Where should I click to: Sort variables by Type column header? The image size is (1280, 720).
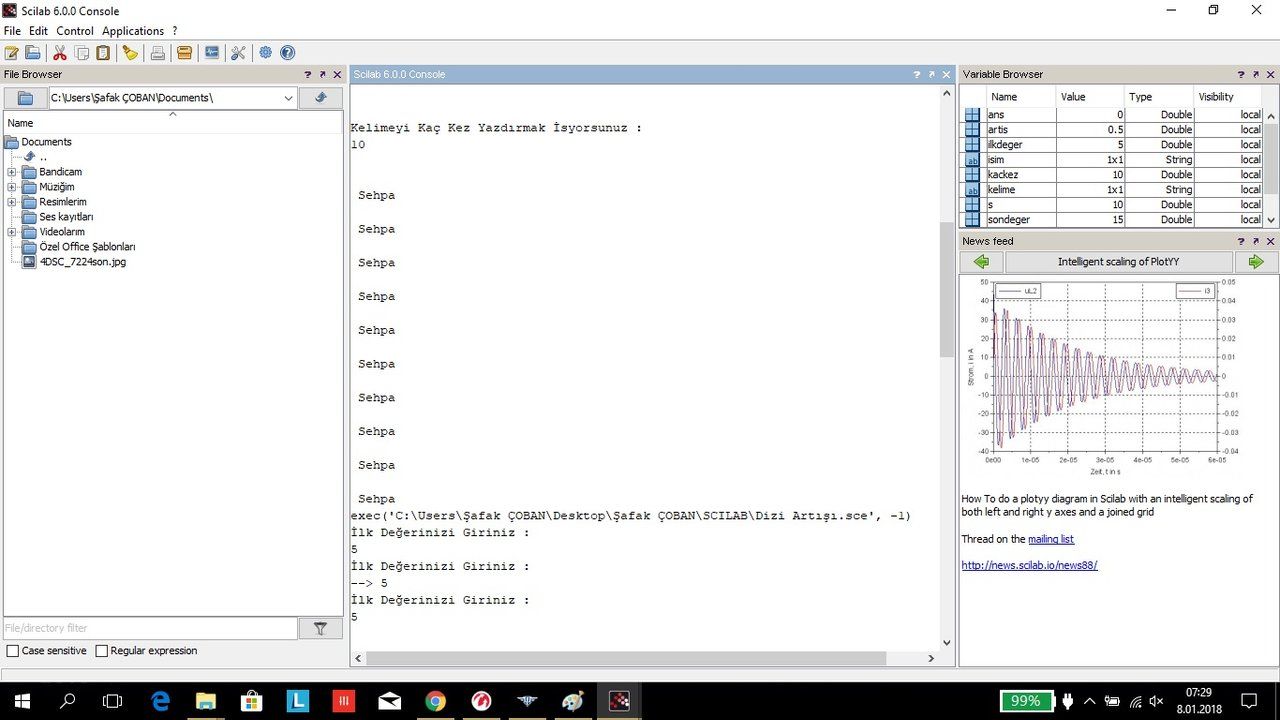(1160, 97)
